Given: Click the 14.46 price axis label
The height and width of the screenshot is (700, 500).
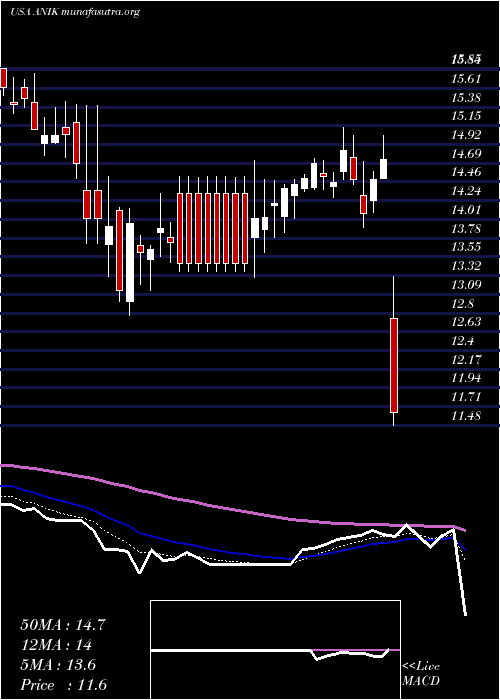Looking at the screenshot, I should pyautogui.click(x=466, y=172).
